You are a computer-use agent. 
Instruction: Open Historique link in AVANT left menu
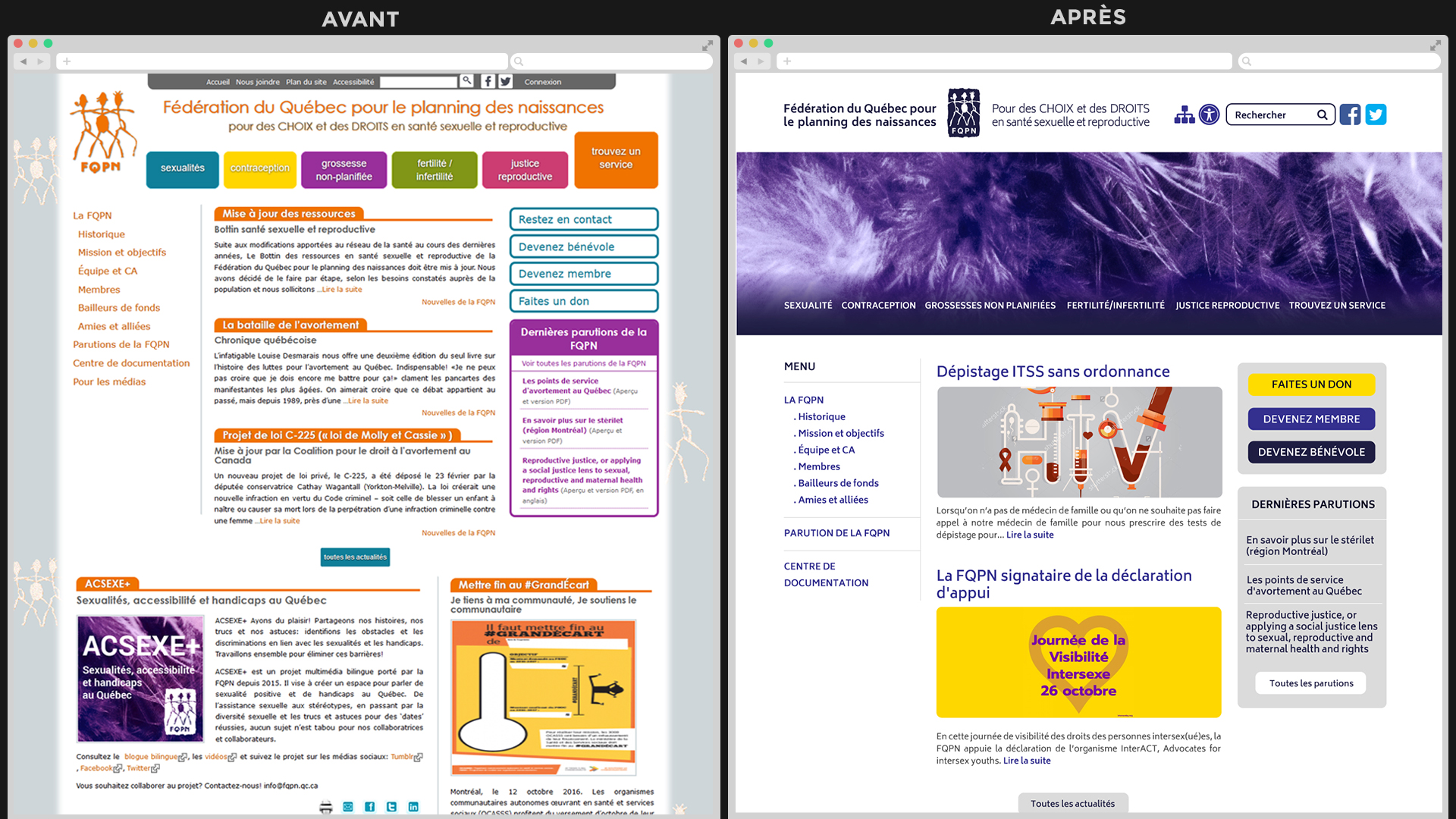pyautogui.click(x=102, y=234)
